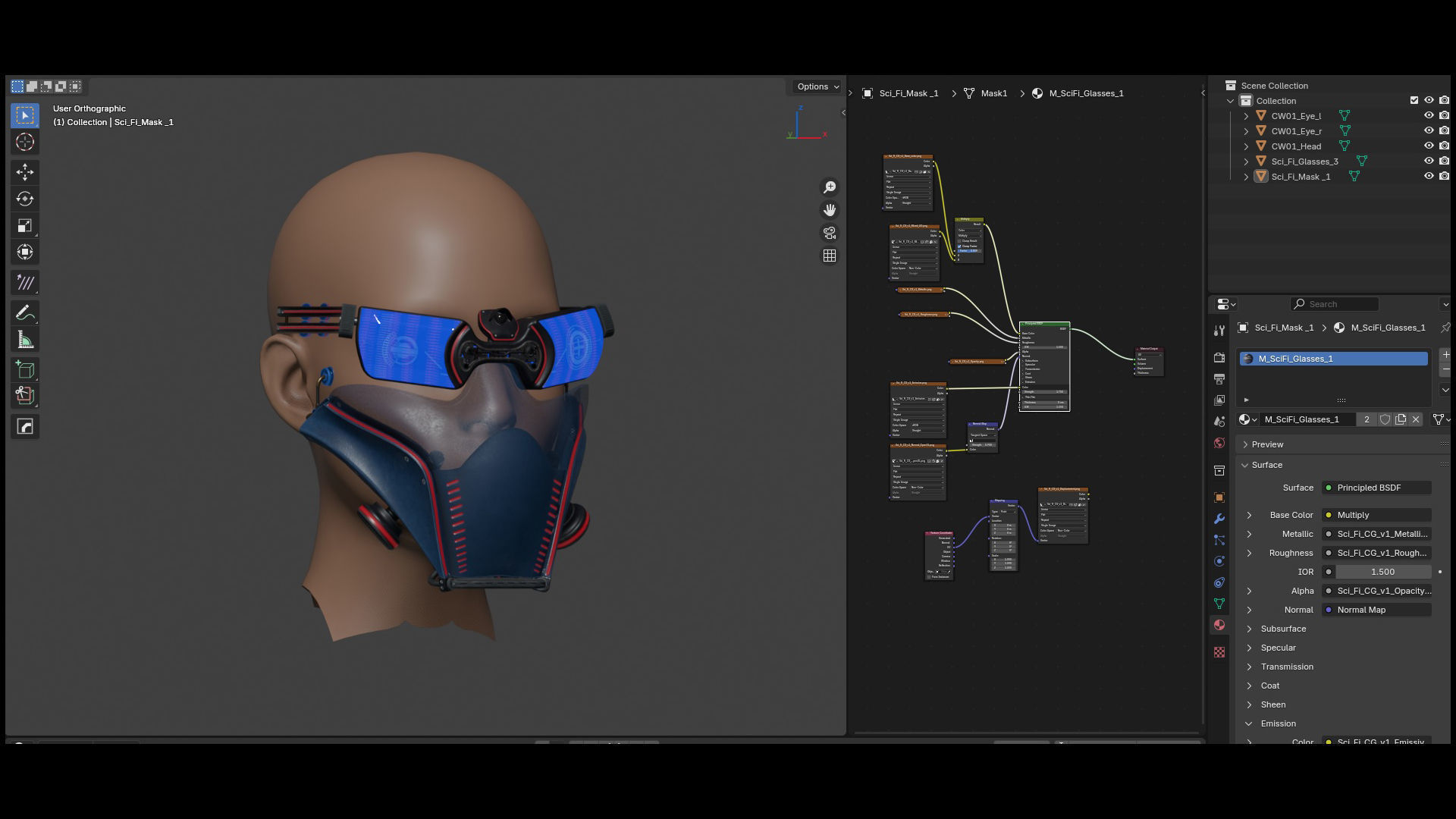Click the viewport pan hand icon
The height and width of the screenshot is (819, 1456).
[830, 210]
